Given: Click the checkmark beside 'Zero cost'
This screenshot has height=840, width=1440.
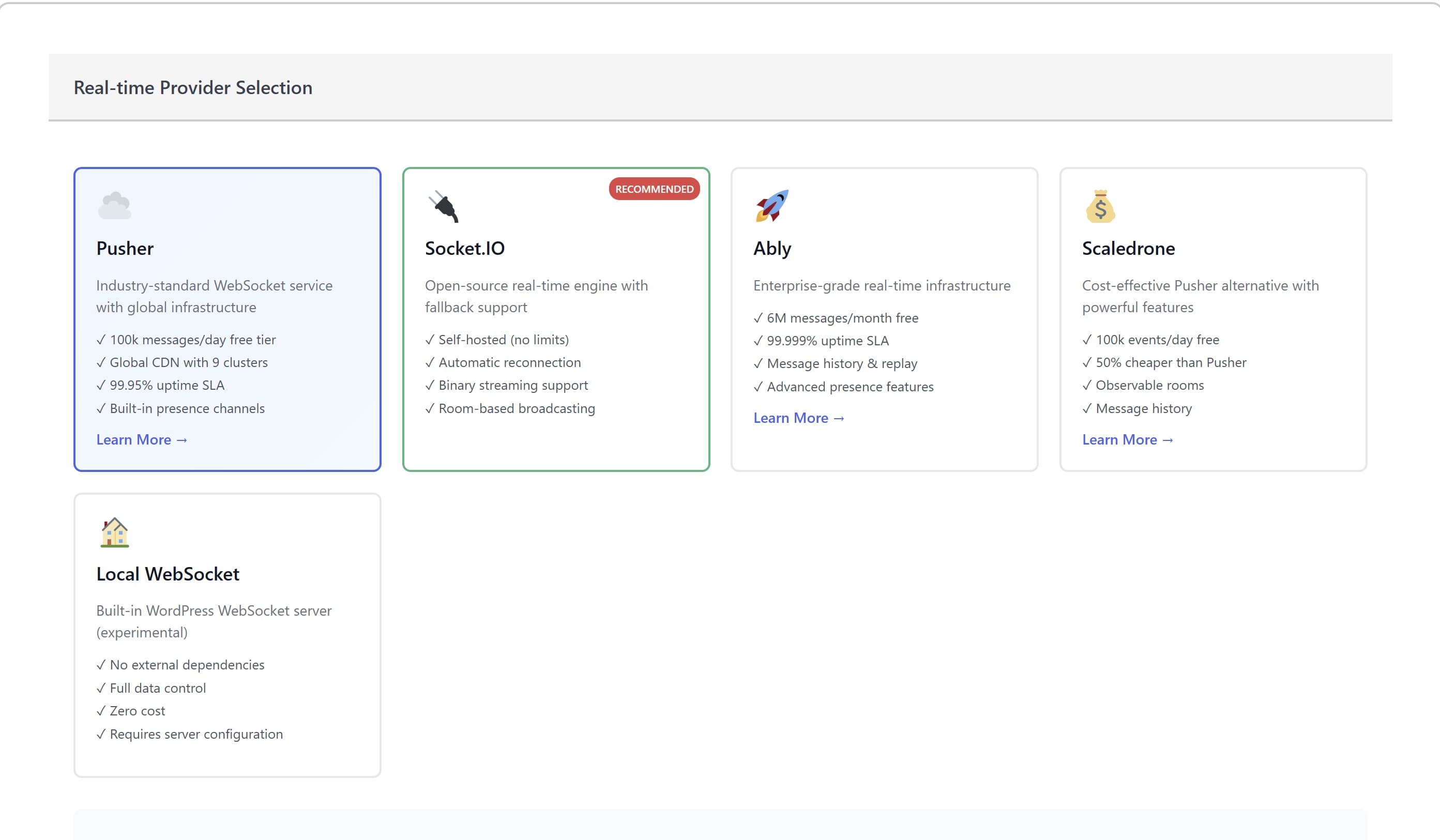Looking at the screenshot, I should pyautogui.click(x=102, y=710).
